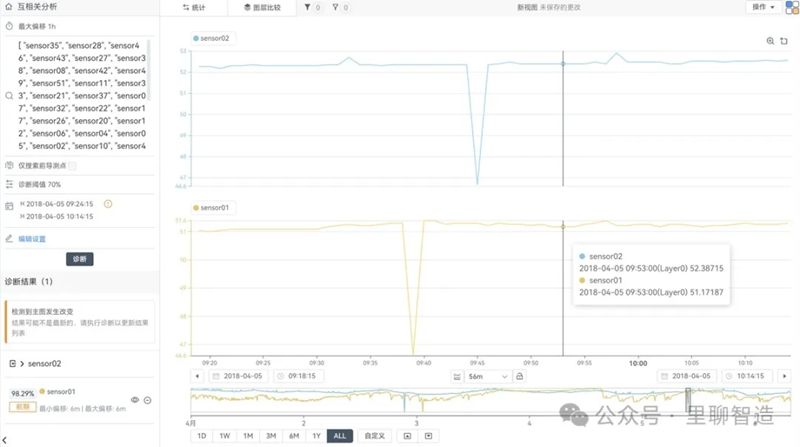This screenshot has width=800, height=447.
Task: Expand the sensor02 diagnosis result group
Action: pyautogui.click(x=11, y=364)
